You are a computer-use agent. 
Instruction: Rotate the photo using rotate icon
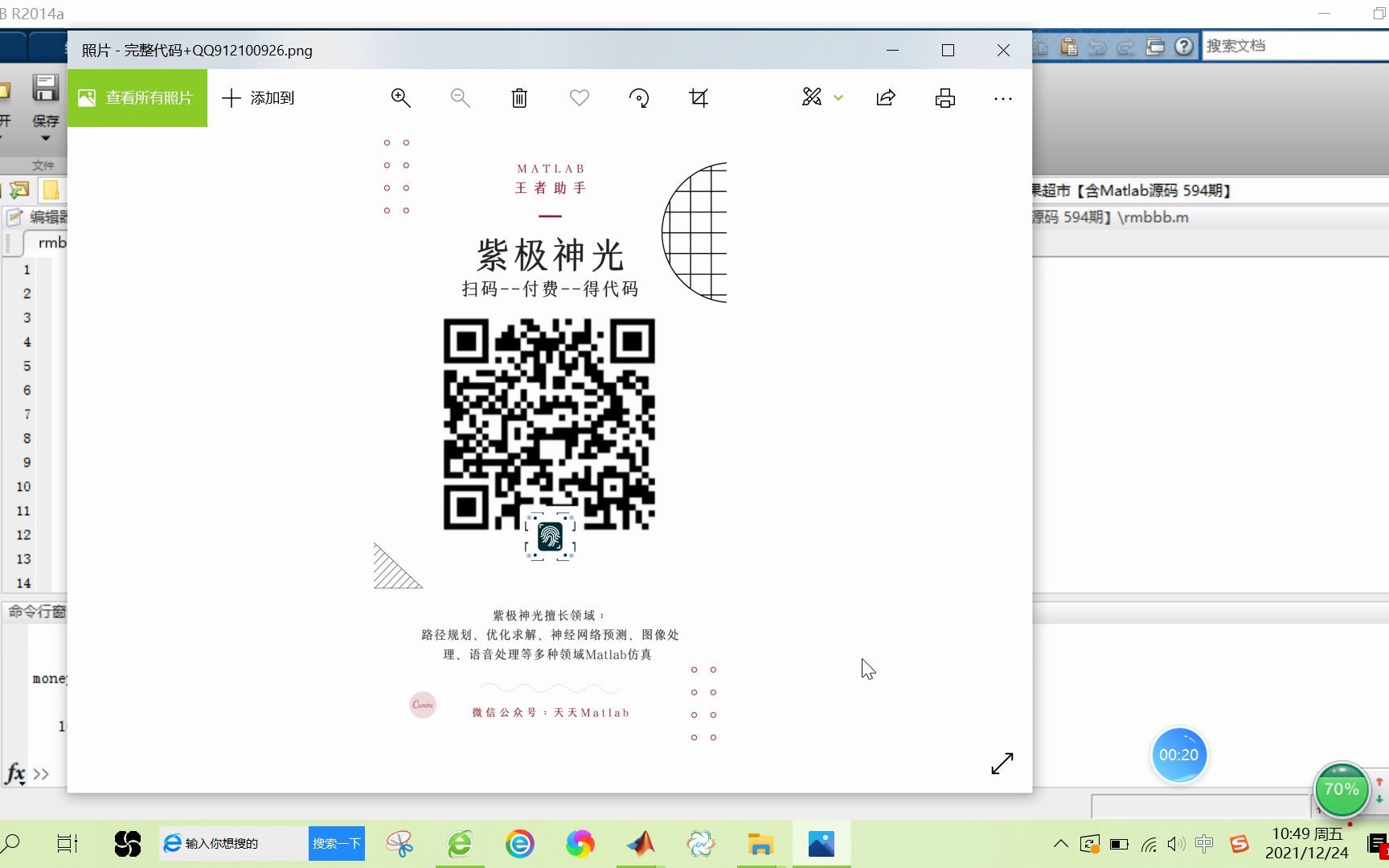pos(639,98)
